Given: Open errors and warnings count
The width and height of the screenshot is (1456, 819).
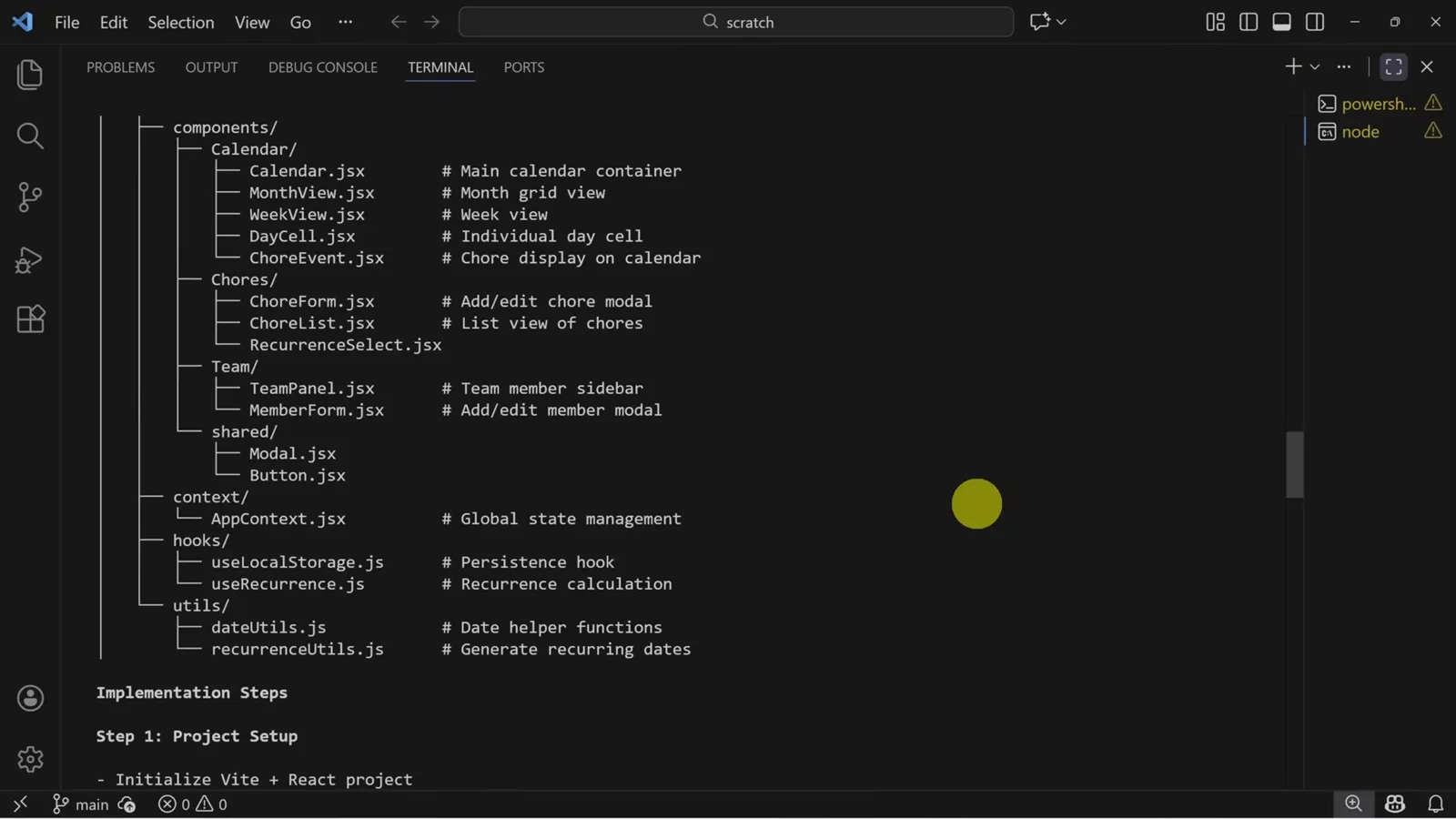Looking at the screenshot, I should pyautogui.click(x=193, y=804).
